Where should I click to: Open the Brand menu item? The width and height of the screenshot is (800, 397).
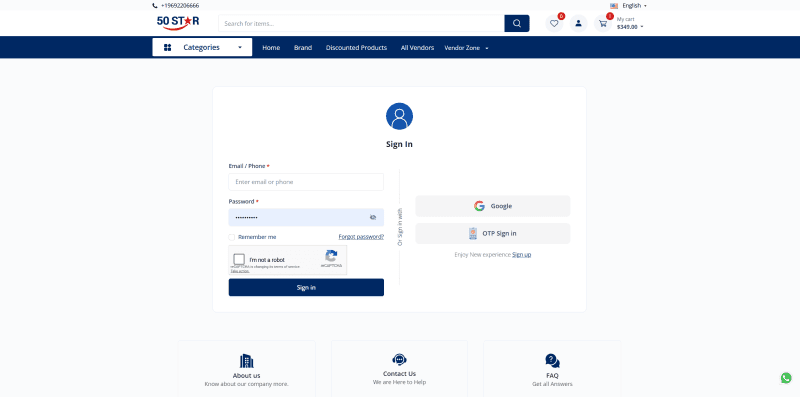(x=303, y=47)
